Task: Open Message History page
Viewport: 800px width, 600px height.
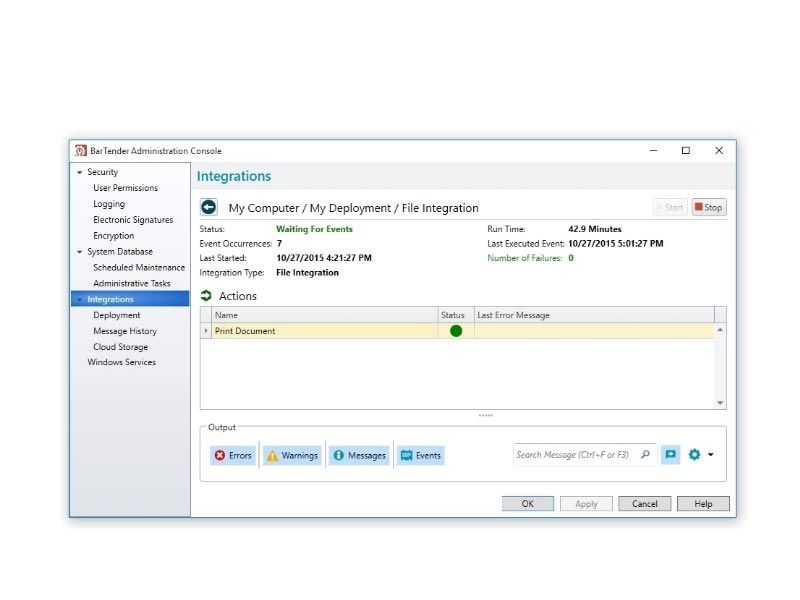Action: [x=125, y=331]
